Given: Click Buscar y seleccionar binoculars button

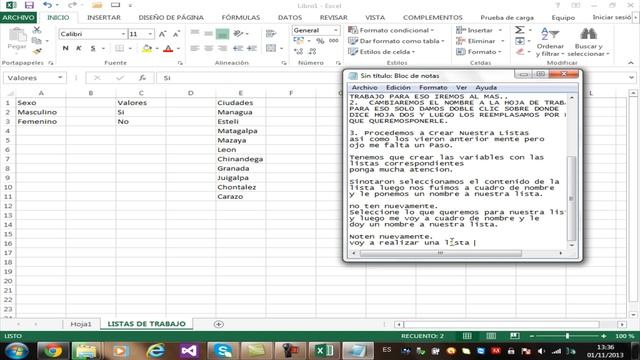Looking at the screenshot, I should point(588,42).
